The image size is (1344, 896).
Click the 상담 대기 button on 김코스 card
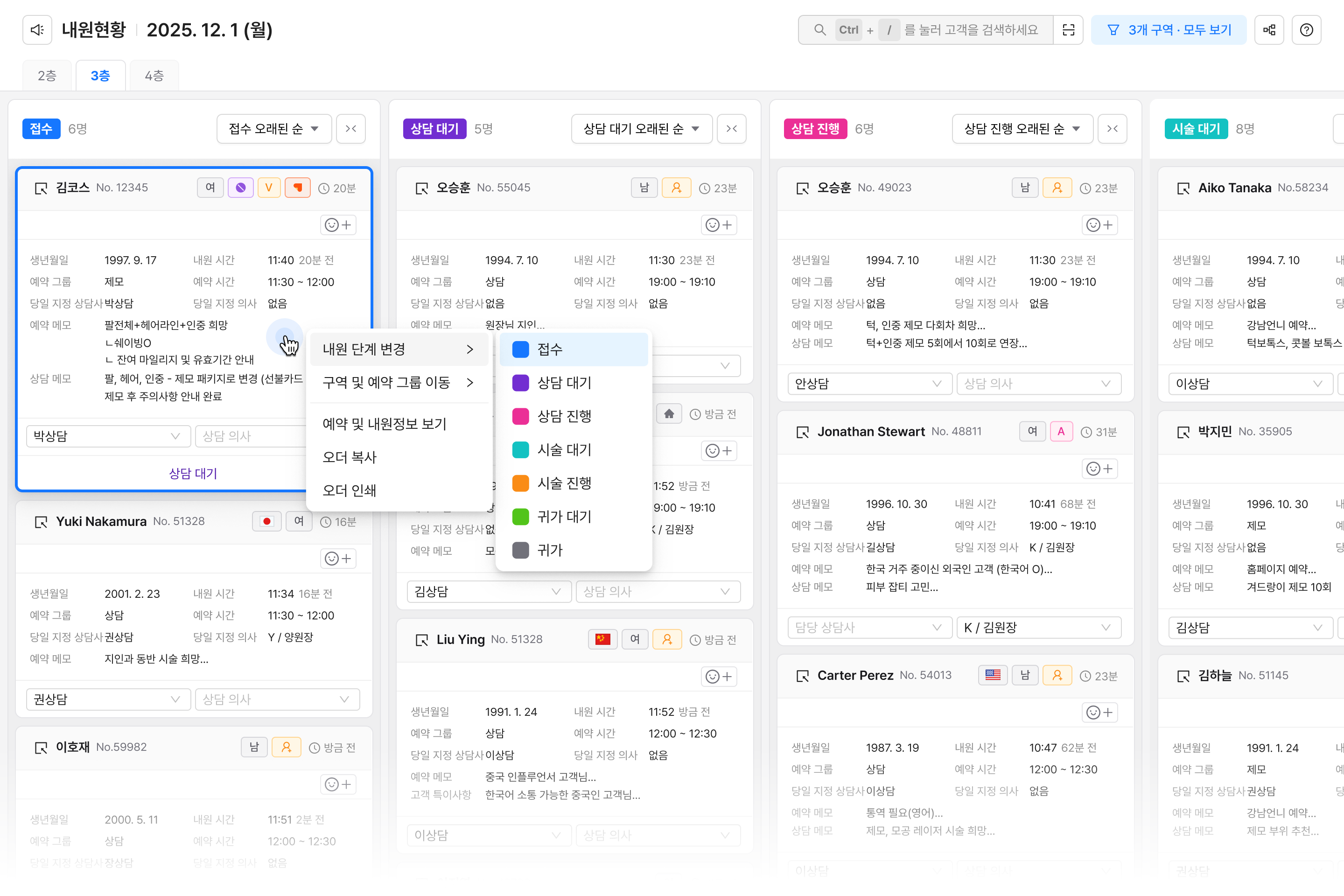193,473
